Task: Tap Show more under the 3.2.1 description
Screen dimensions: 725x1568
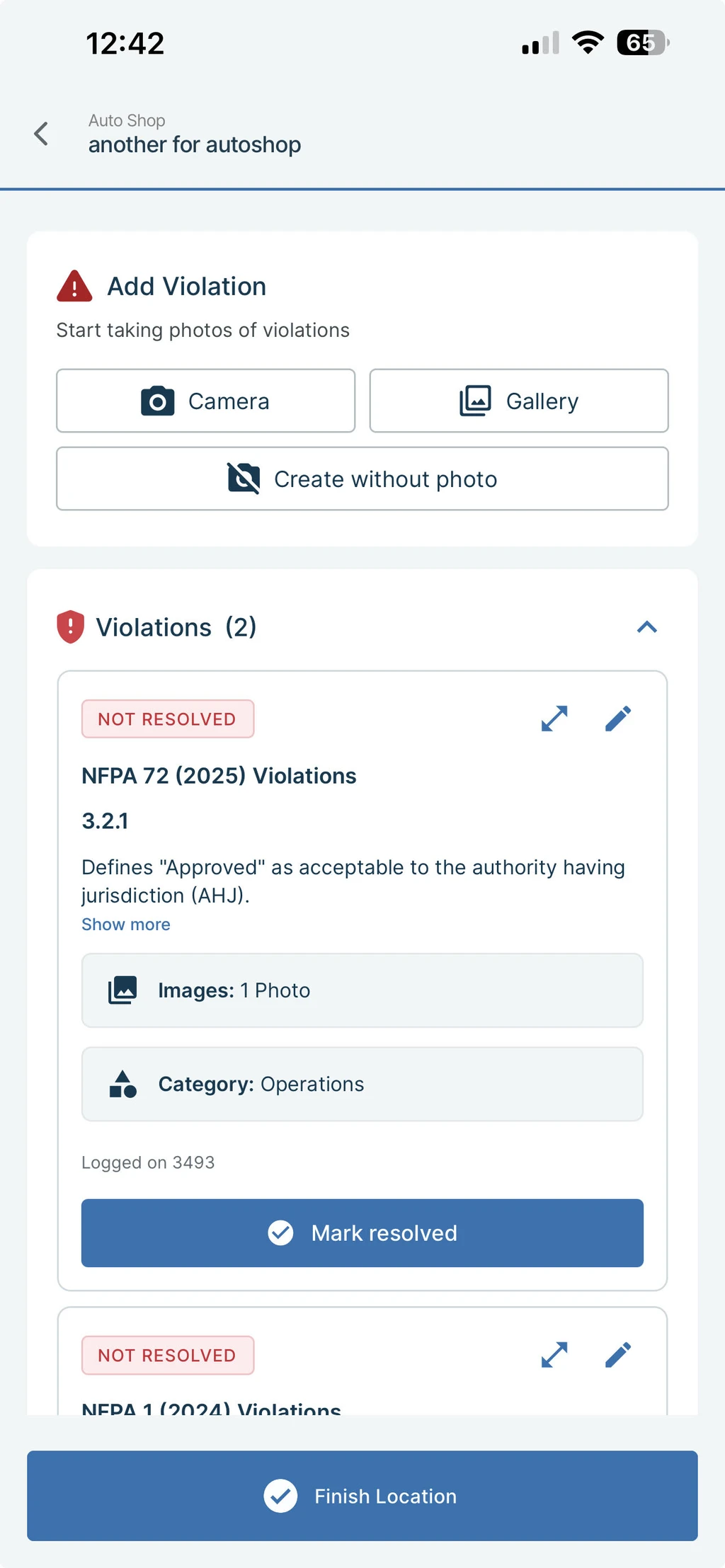Action: click(x=126, y=925)
